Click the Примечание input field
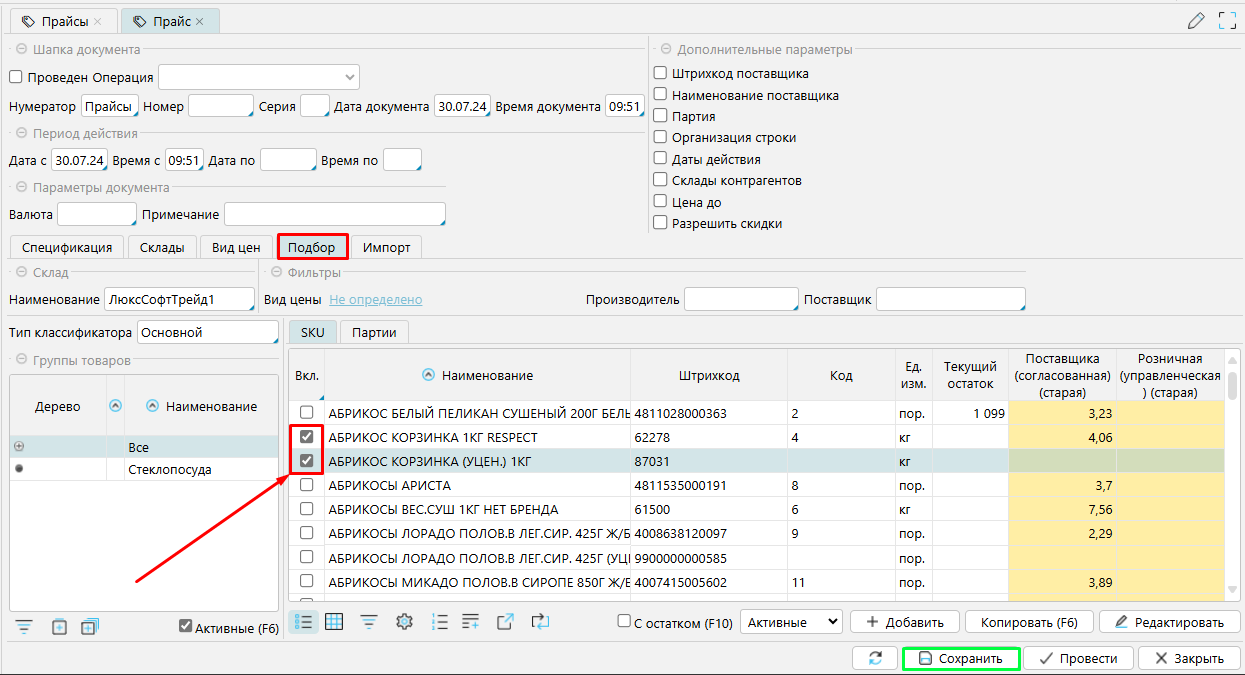Screen dimensions: 1245x675 [x=334, y=215]
